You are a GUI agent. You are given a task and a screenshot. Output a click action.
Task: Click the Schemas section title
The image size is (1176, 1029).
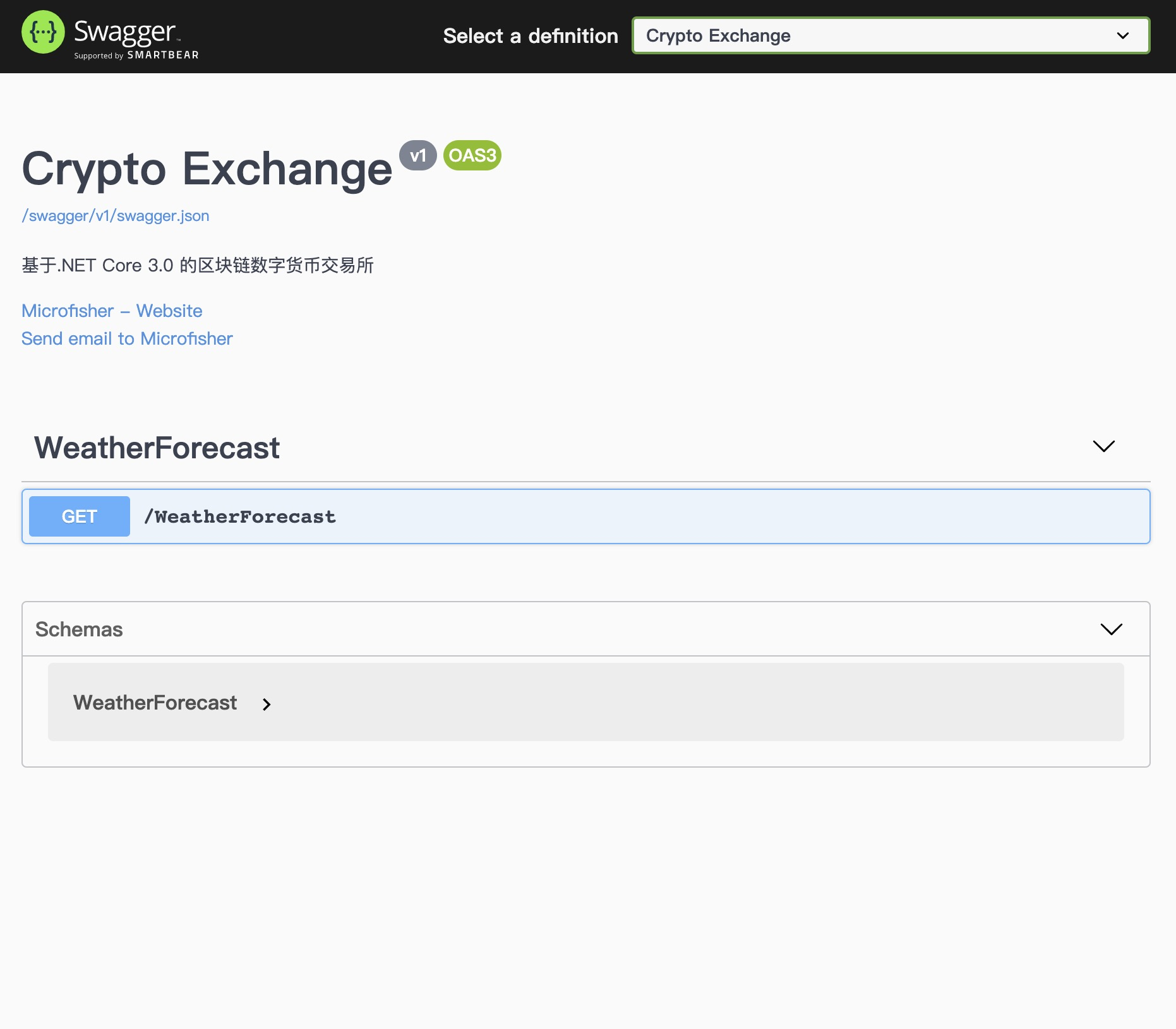[79, 629]
